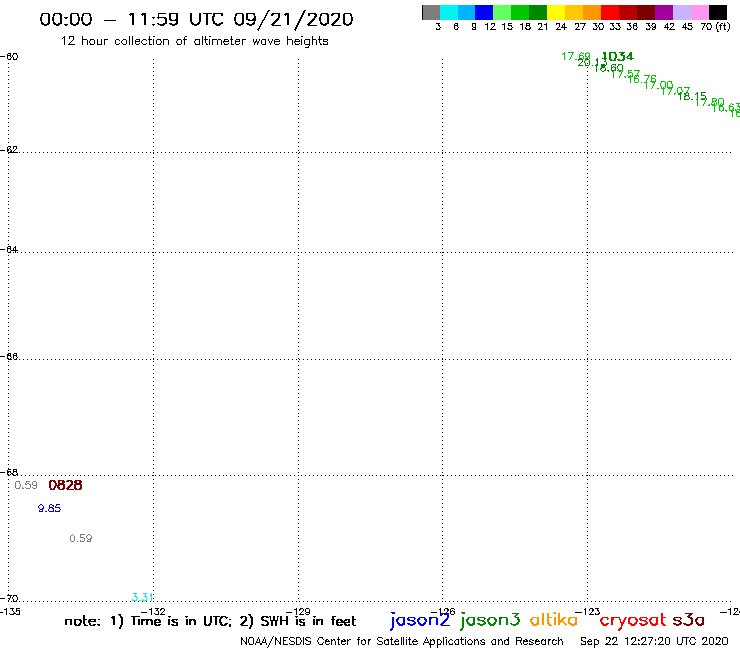
Task: Click the title '00:00 – 11:59 UTC 09/21/2020'
Action: coord(196,19)
